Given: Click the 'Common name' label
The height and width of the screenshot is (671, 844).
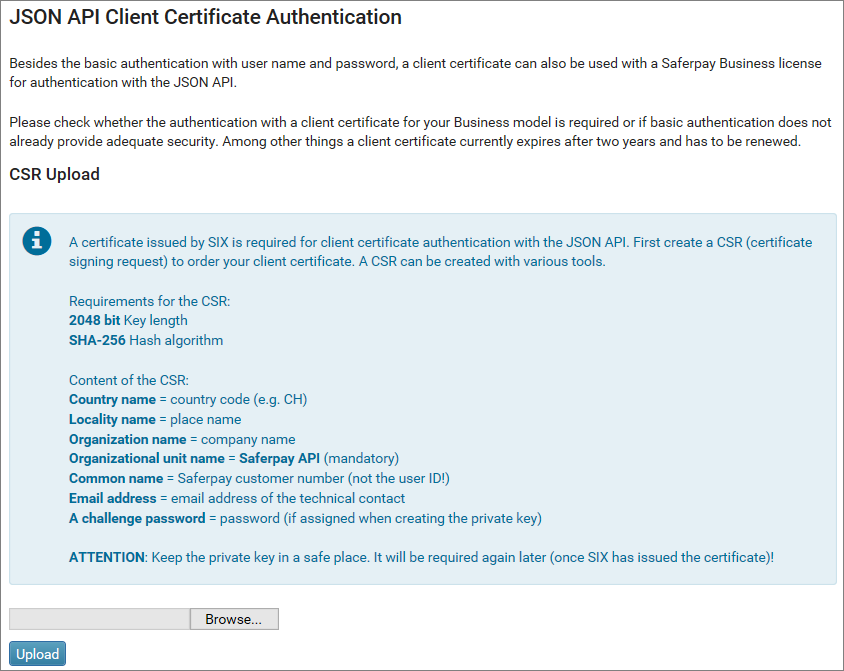Looking at the screenshot, I should [x=116, y=478].
